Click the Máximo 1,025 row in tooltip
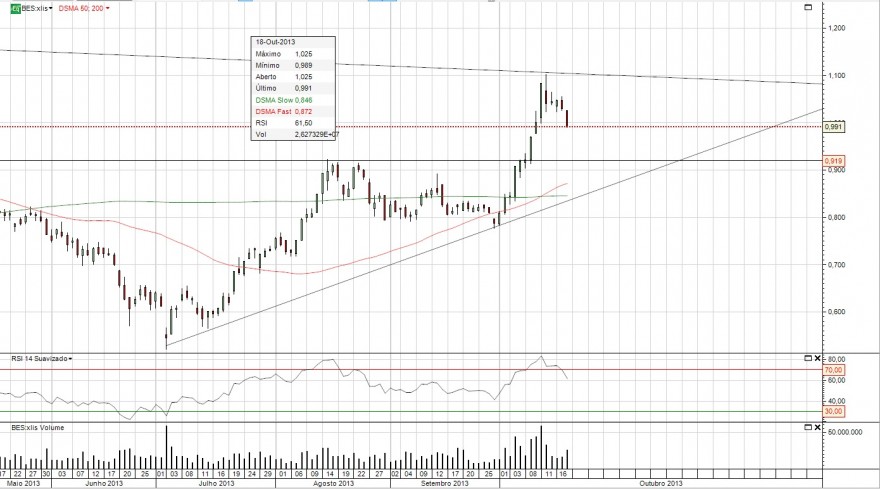Screen dimensions: 880x489 (293, 54)
